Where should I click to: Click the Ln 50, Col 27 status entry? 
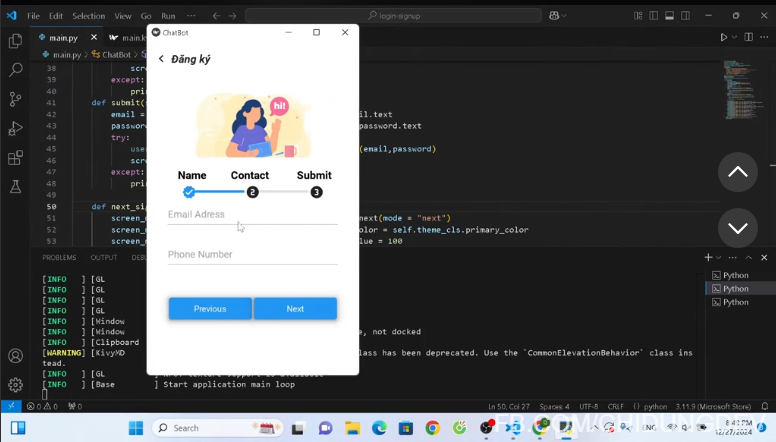point(509,406)
